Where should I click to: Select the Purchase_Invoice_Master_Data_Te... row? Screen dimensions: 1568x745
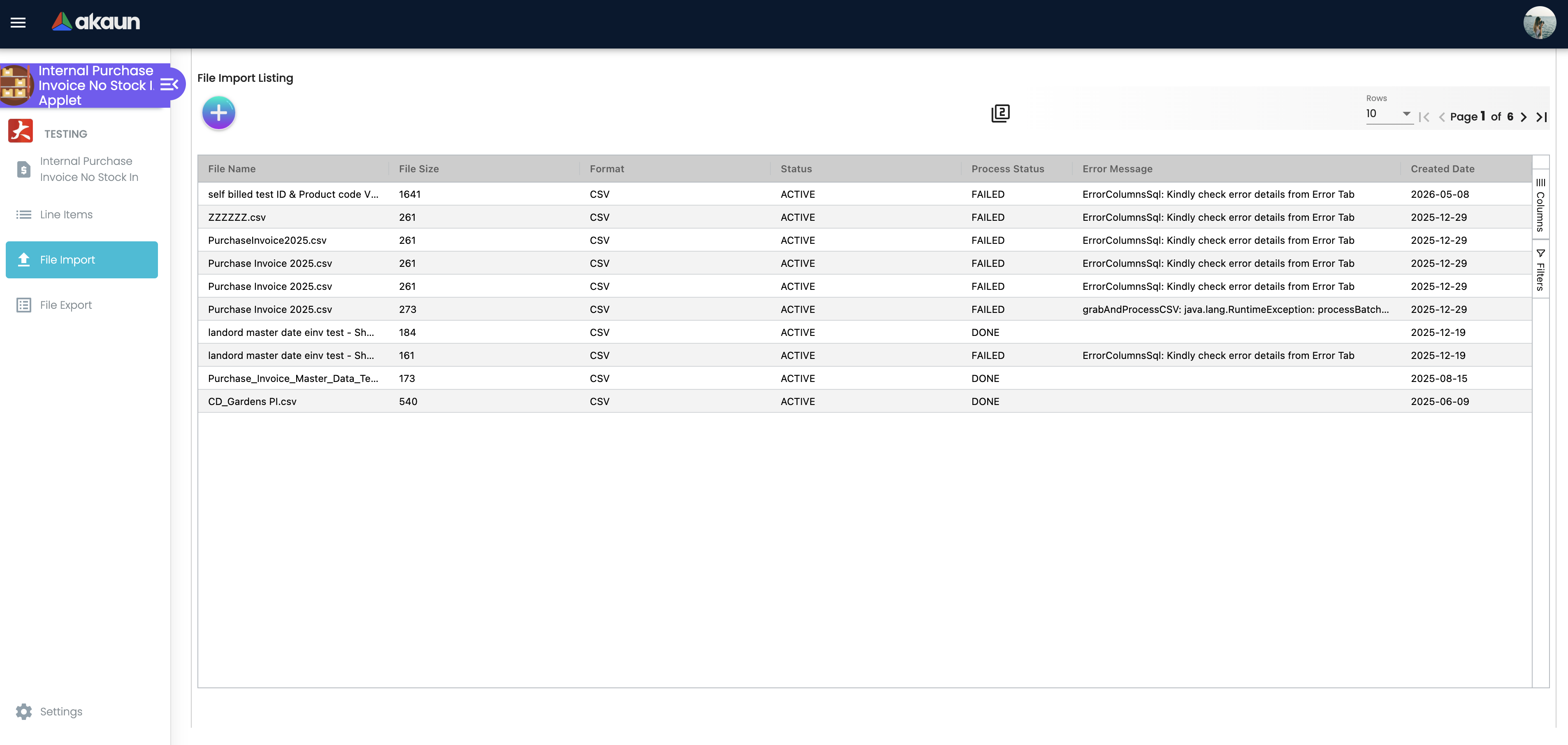(x=864, y=379)
